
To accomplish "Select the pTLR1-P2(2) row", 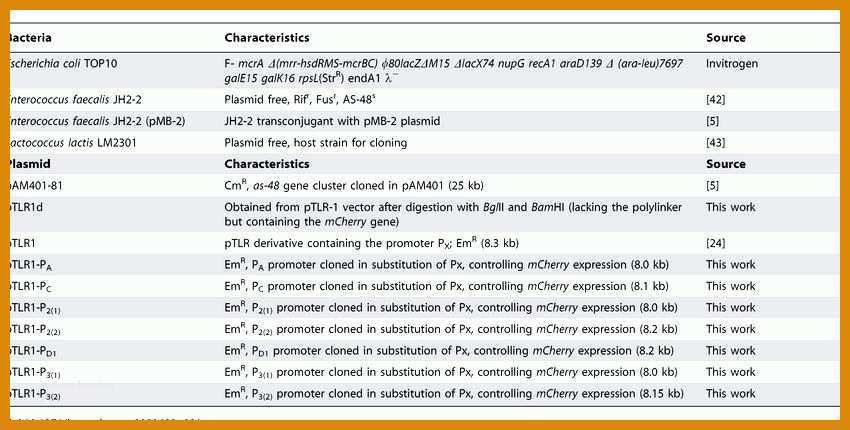I will (x=424, y=330).
